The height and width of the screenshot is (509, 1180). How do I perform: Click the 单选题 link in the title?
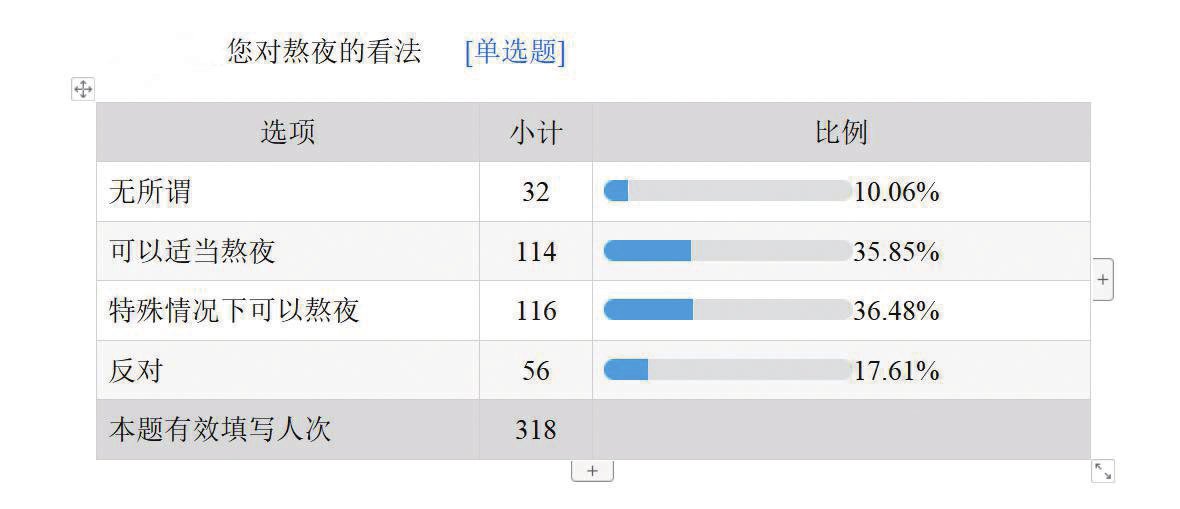coord(515,52)
